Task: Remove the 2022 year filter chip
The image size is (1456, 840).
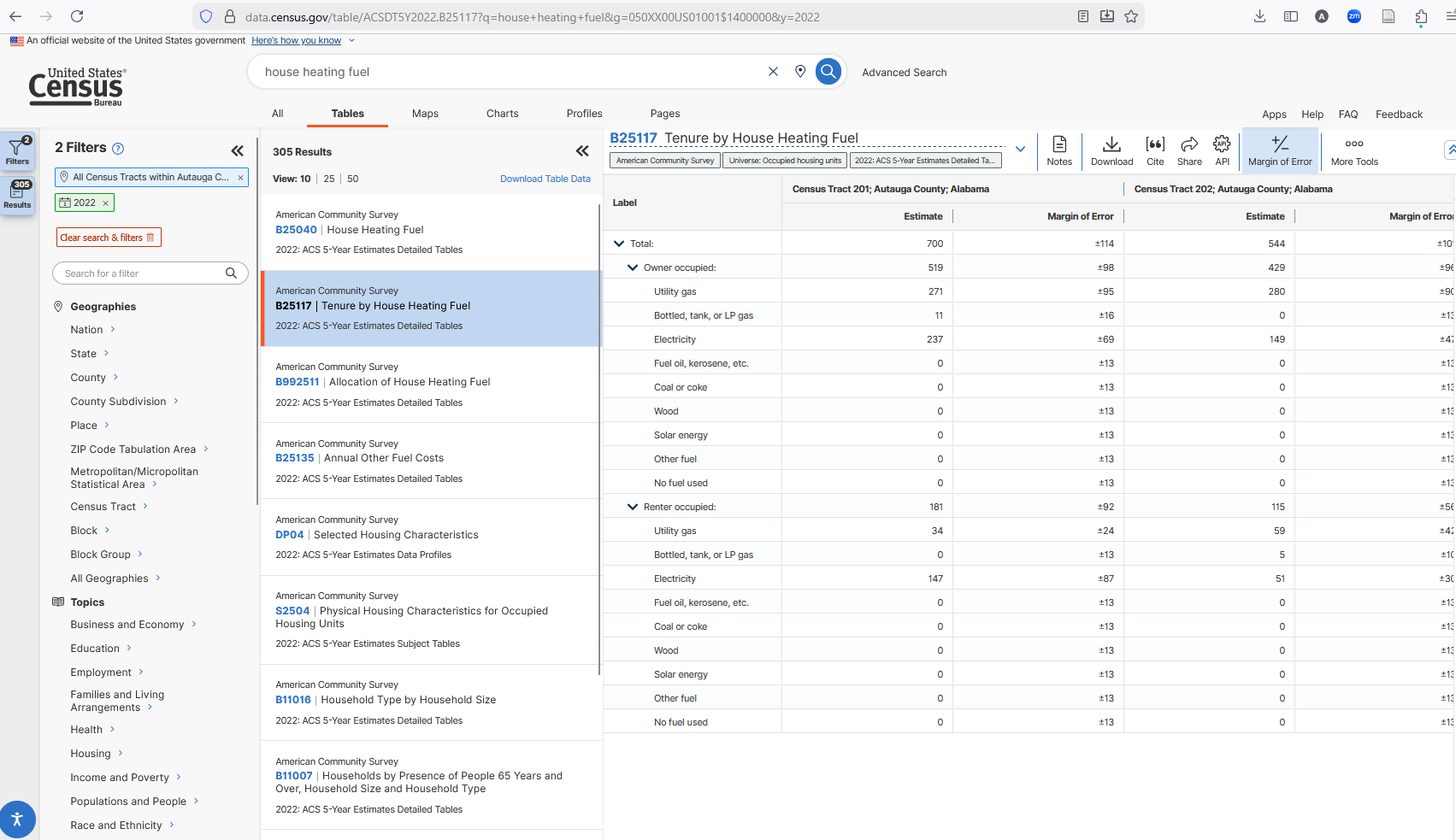Action: (x=106, y=203)
